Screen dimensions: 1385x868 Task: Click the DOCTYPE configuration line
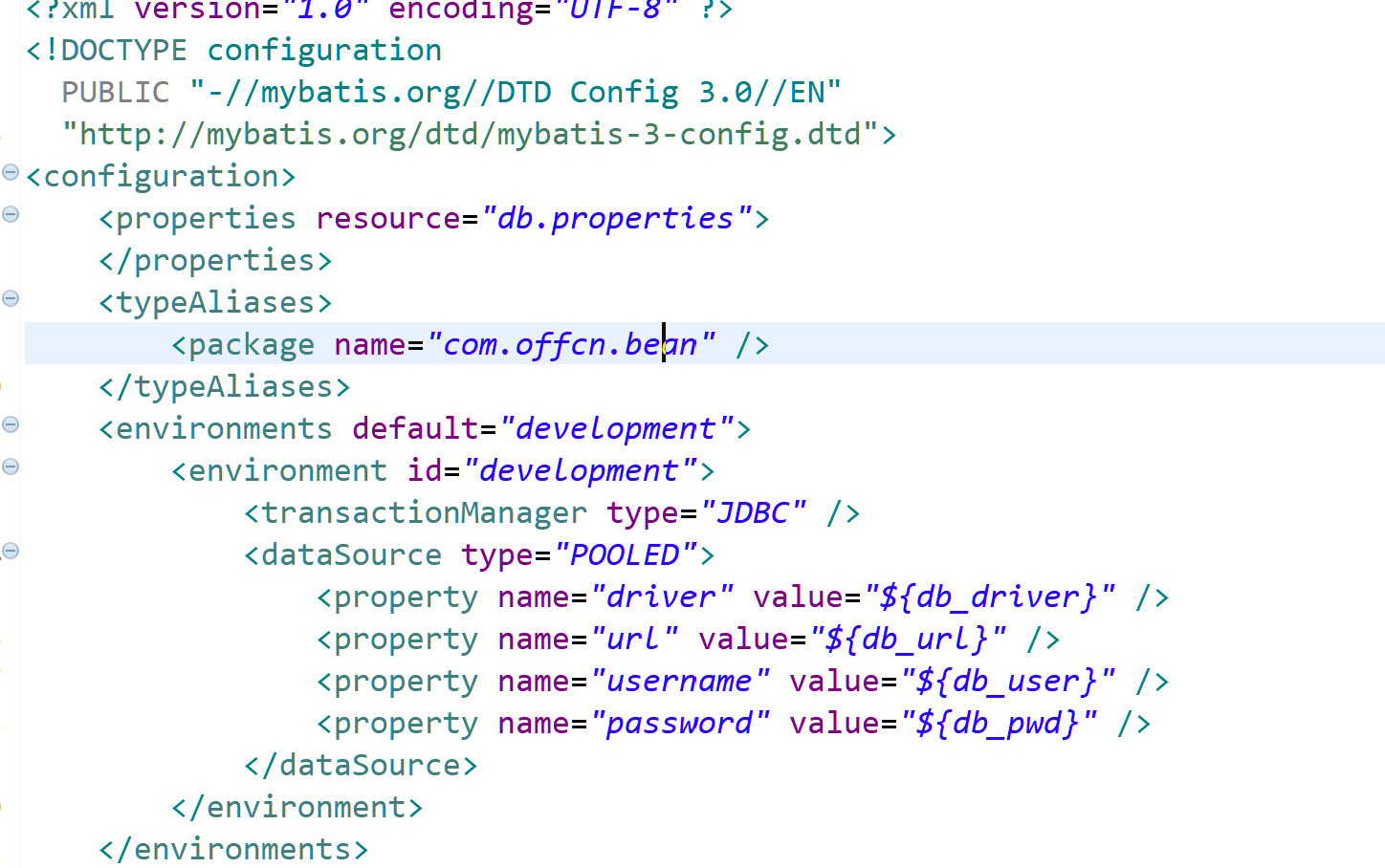pos(234,51)
